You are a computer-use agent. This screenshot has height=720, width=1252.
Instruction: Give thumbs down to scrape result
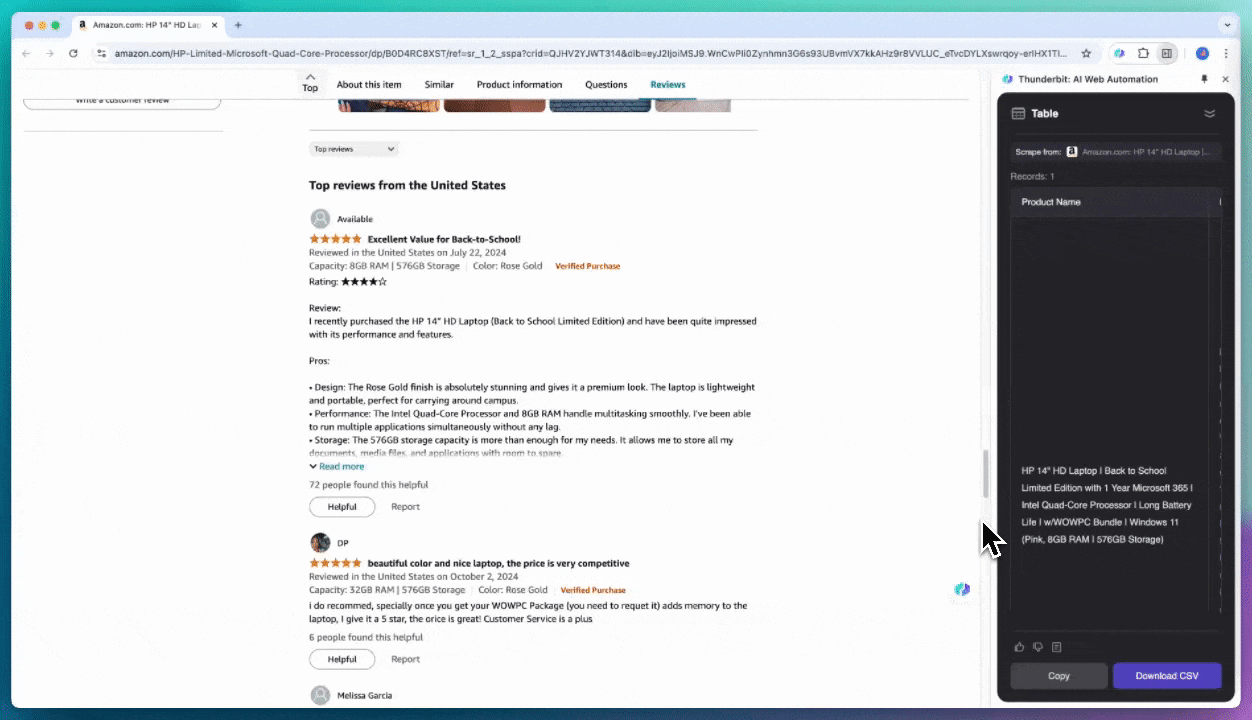pos(1038,647)
